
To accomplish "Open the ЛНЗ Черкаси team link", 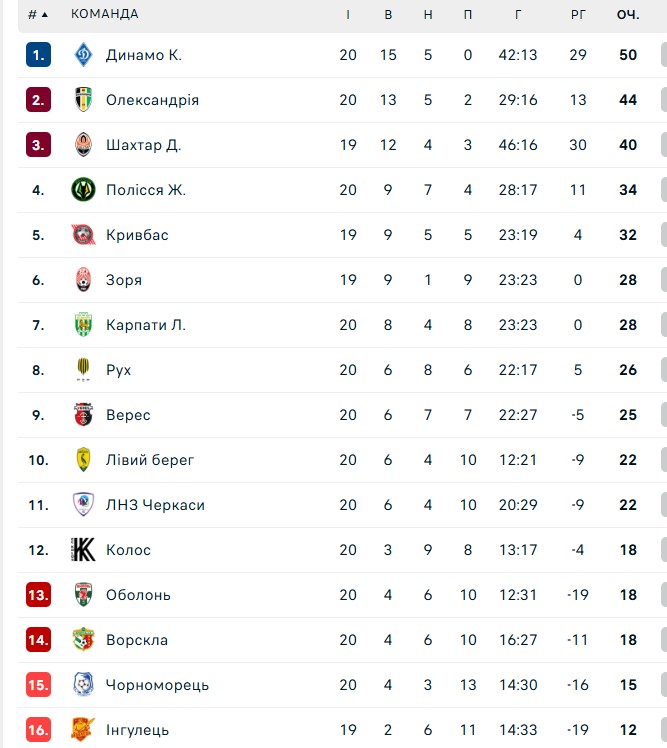I will pyautogui.click(x=155, y=505).
